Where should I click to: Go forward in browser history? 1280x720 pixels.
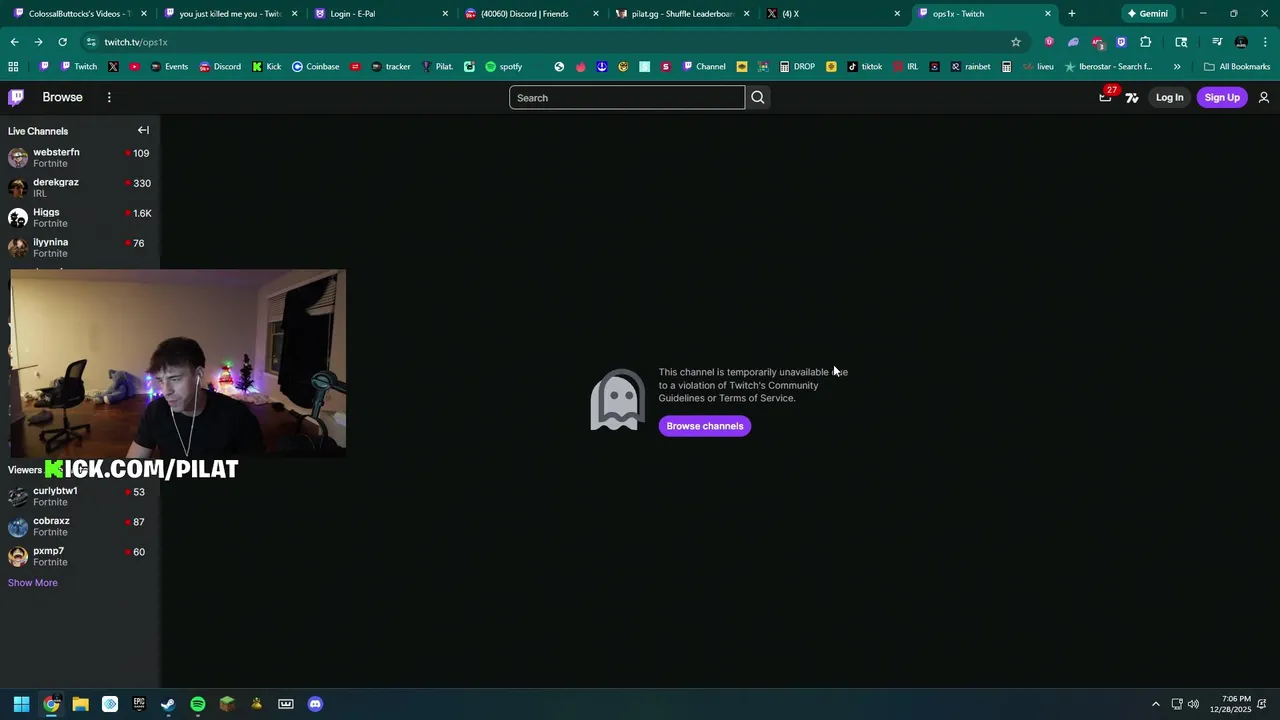coord(38,42)
